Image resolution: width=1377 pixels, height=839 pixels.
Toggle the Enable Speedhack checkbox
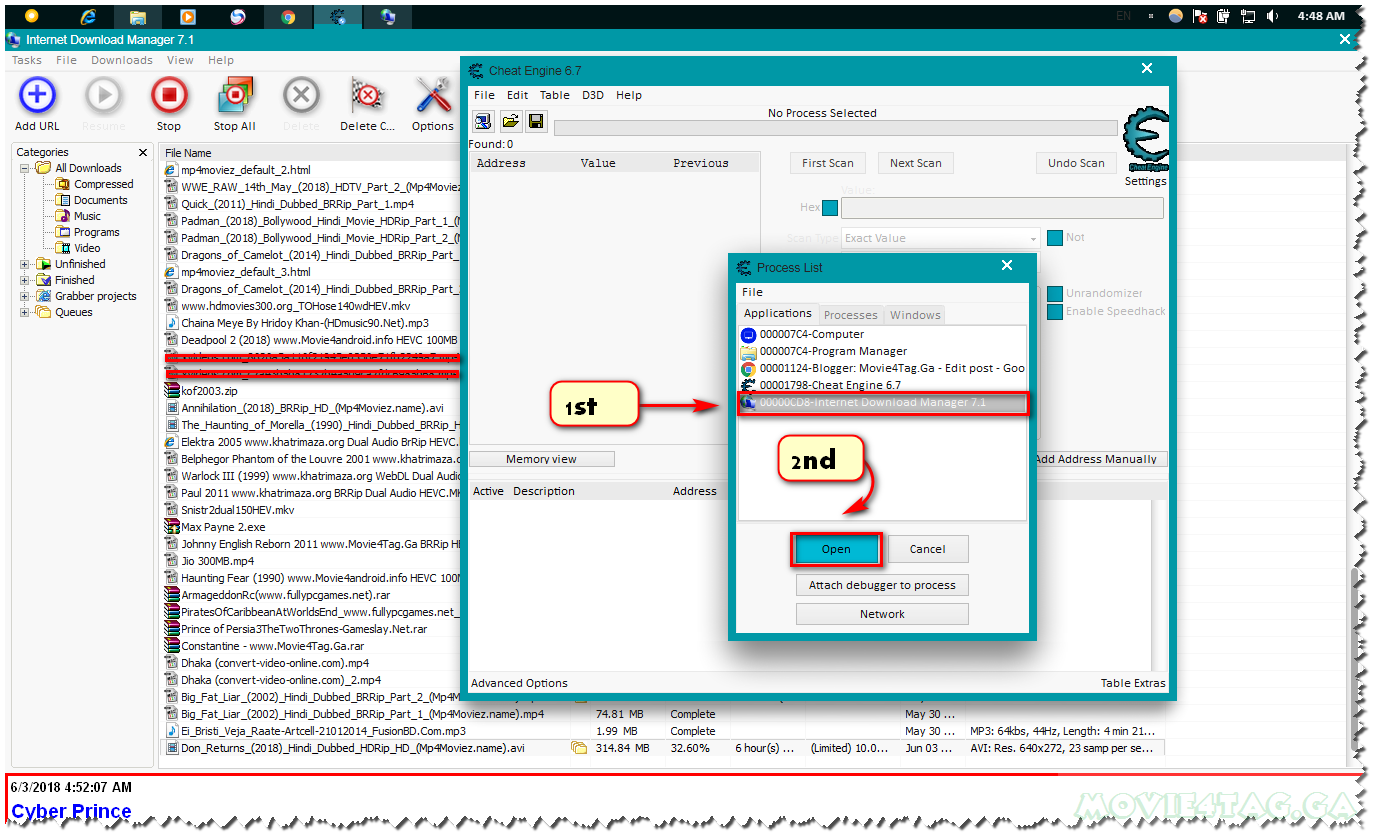point(1055,312)
